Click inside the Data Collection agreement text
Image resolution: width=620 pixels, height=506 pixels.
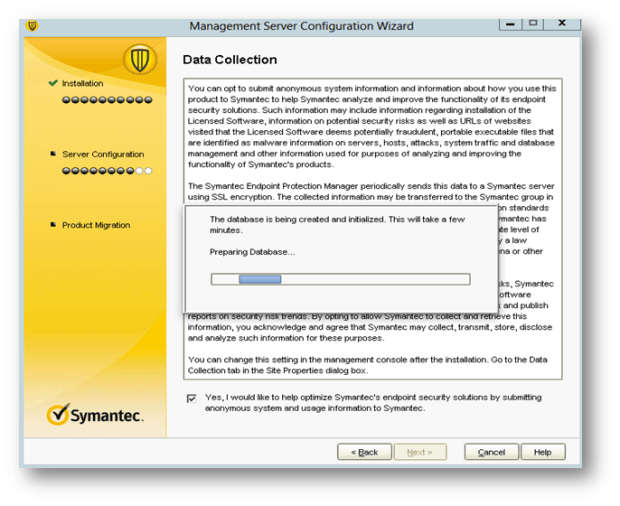372,130
